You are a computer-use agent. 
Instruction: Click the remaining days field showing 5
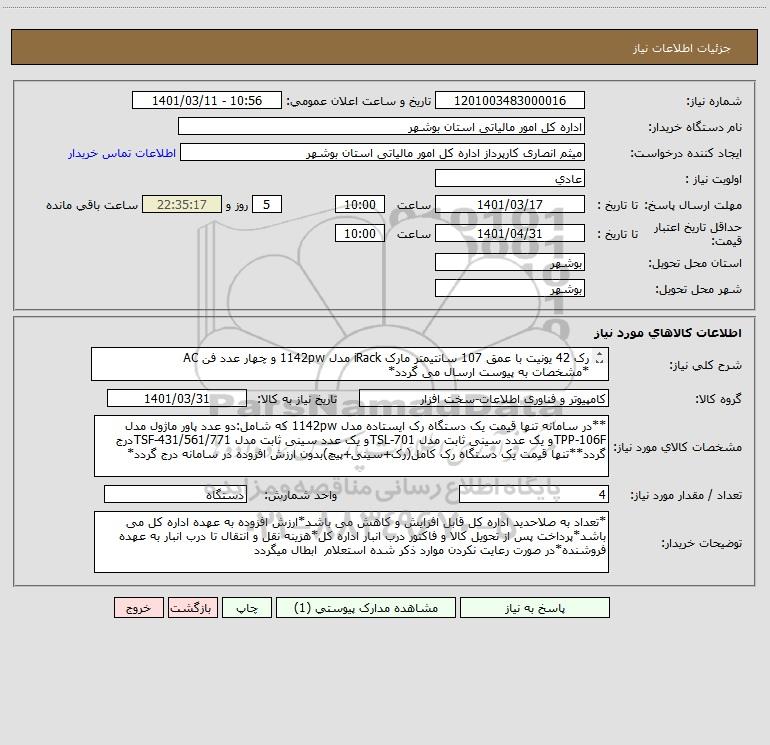[267, 204]
